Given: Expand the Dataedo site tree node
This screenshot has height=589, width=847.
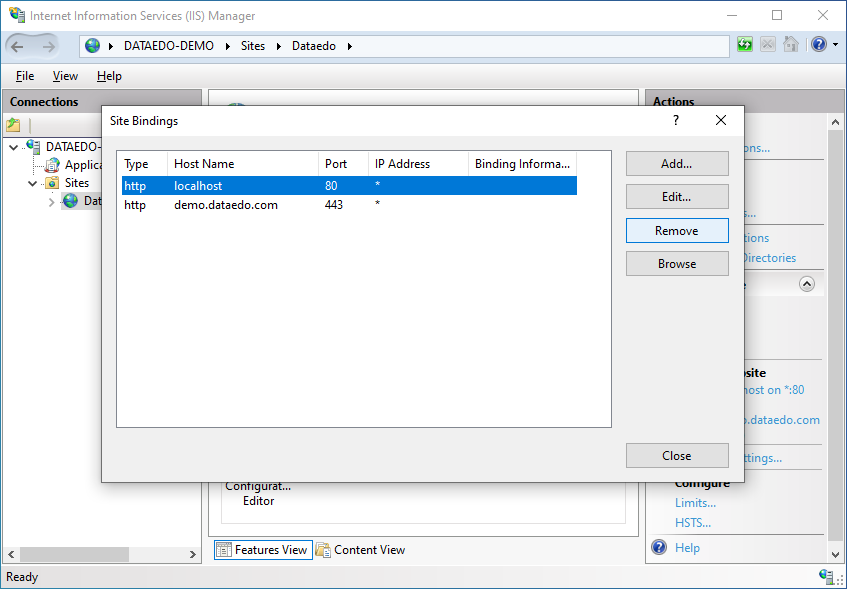Looking at the screenshot, I should pos(52,202).
